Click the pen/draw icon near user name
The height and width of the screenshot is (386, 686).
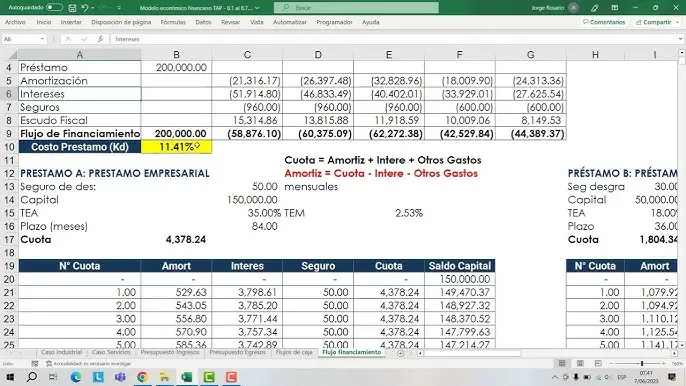[594, 8]
